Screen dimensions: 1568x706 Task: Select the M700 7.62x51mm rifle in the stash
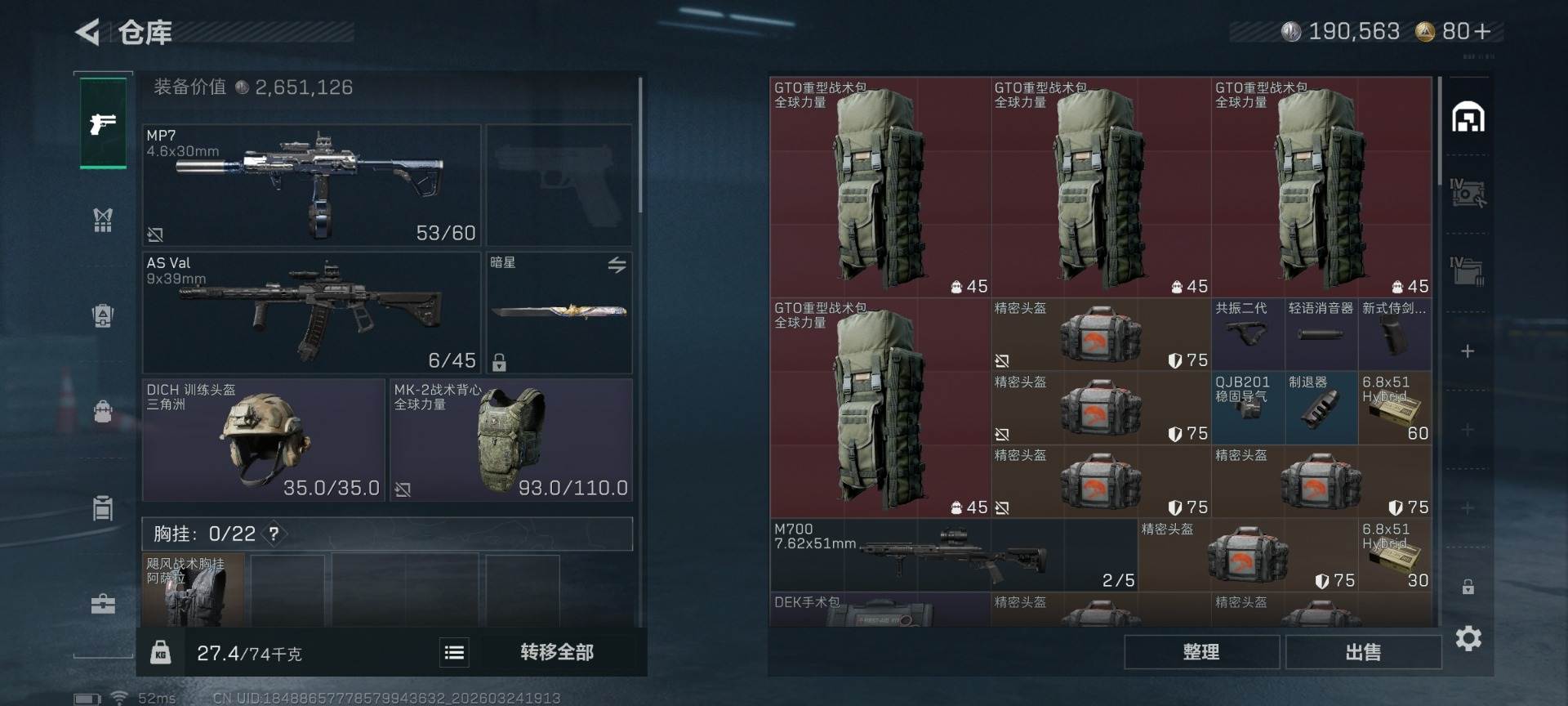953,555
